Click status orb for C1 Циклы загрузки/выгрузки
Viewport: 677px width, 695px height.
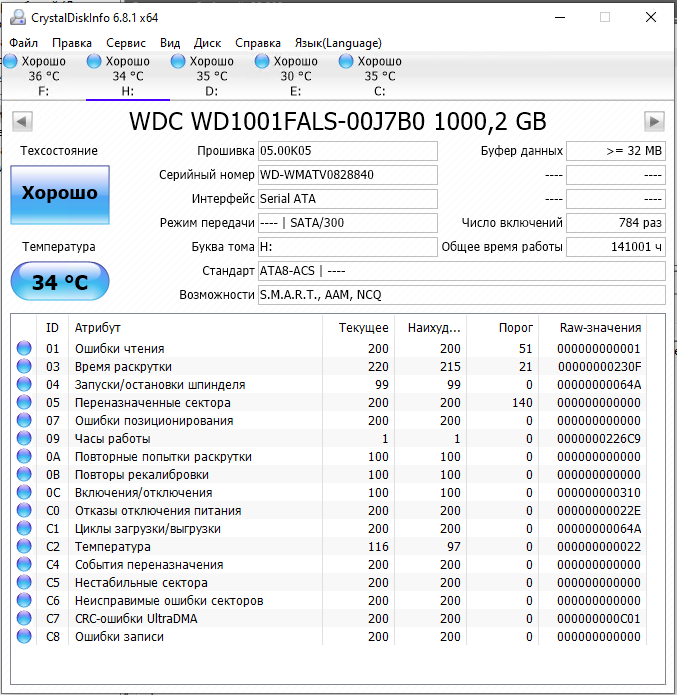click(24, 528)
